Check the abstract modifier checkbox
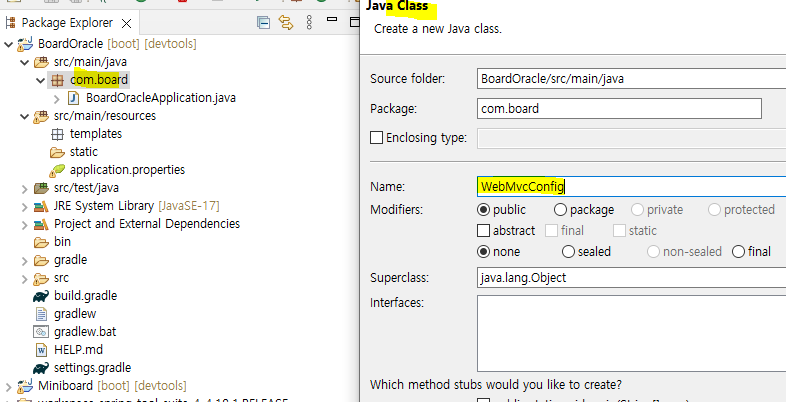The width and height of the screenshot is (786, 402). (x=483, y=231)
